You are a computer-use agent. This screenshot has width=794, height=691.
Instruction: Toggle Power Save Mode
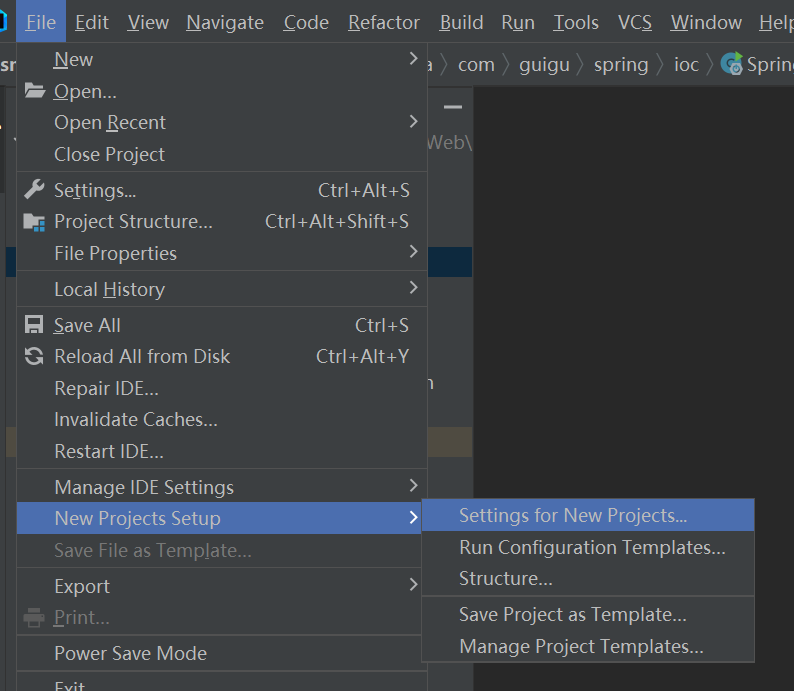click(x=130, y=653)
